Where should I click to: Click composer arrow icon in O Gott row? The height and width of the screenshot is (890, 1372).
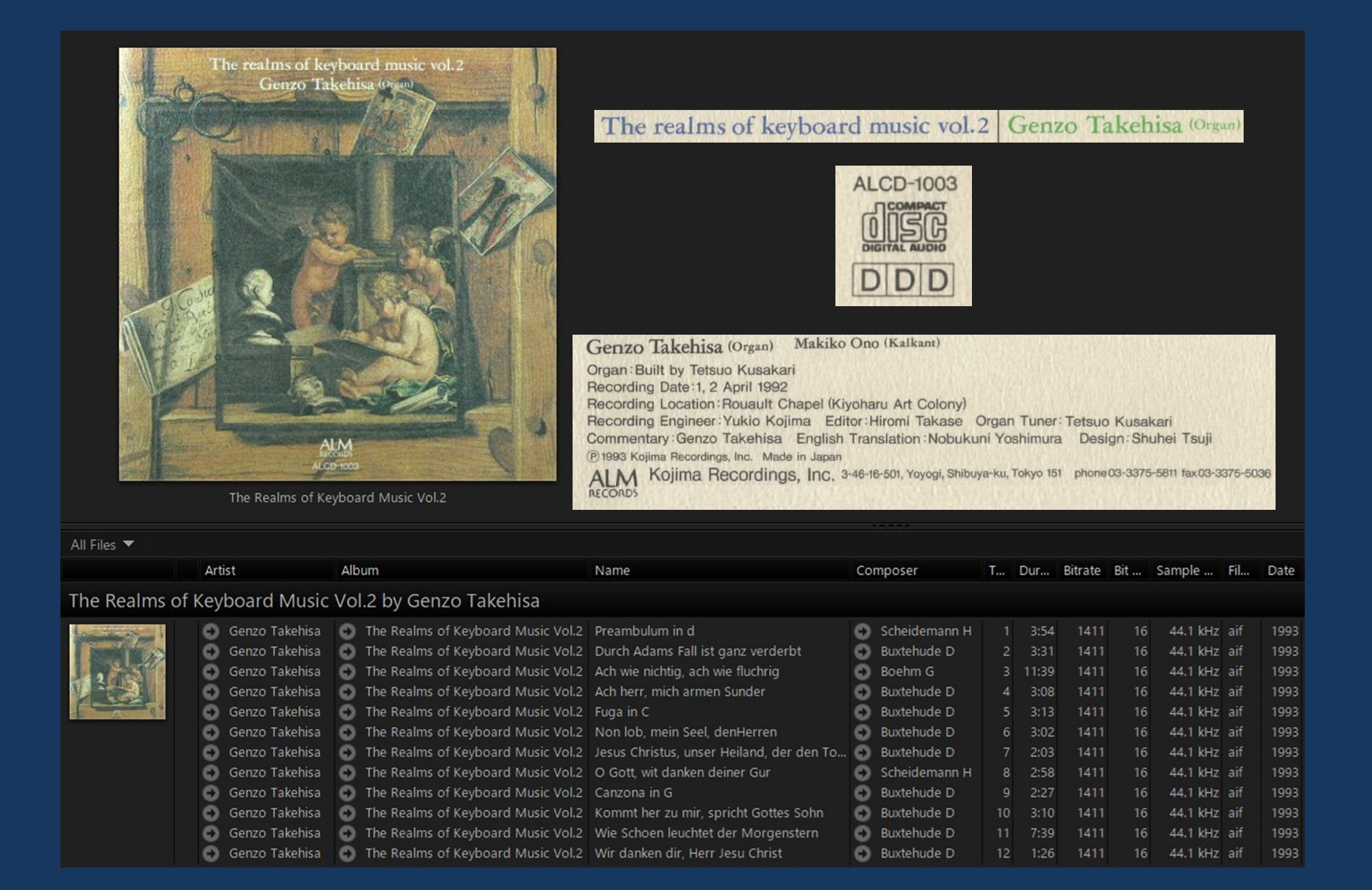tap(863, 773)
